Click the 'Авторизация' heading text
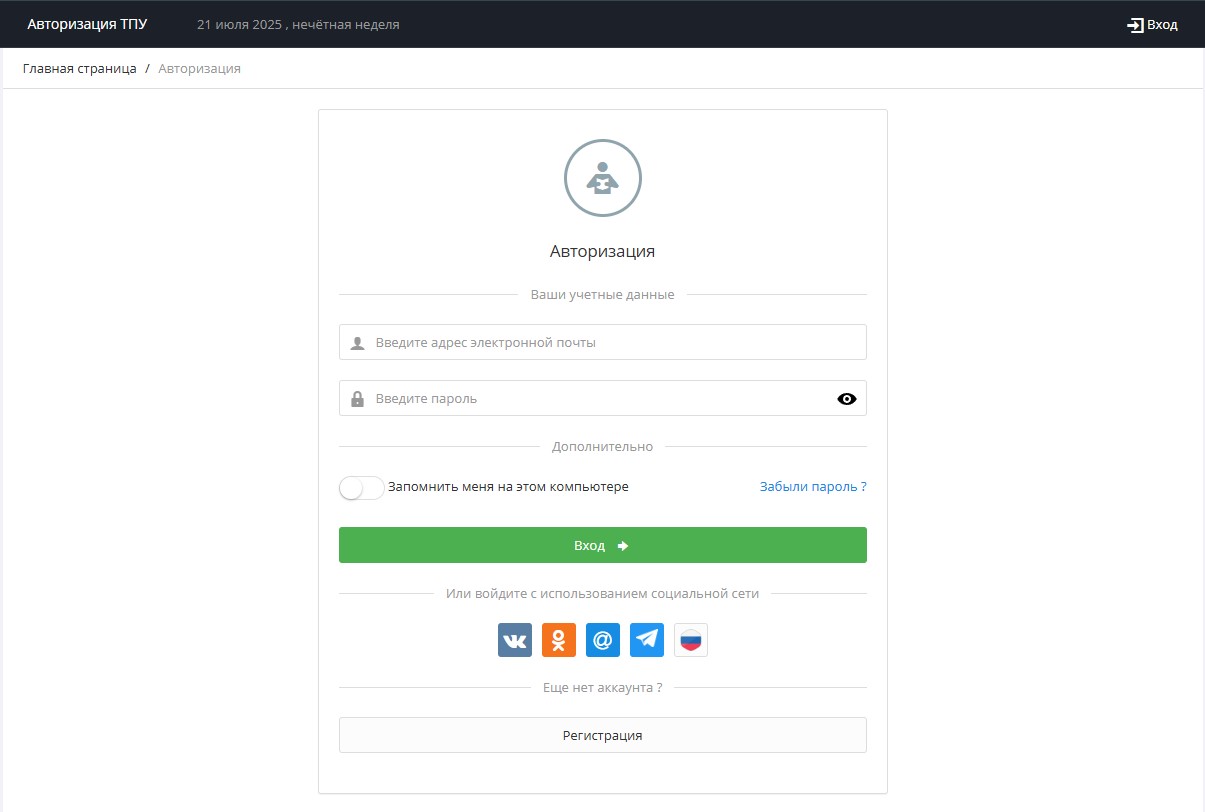Image resolution: width=1205 pixels, height=812 pixels. pyautogui.click(x=603, y=252)
